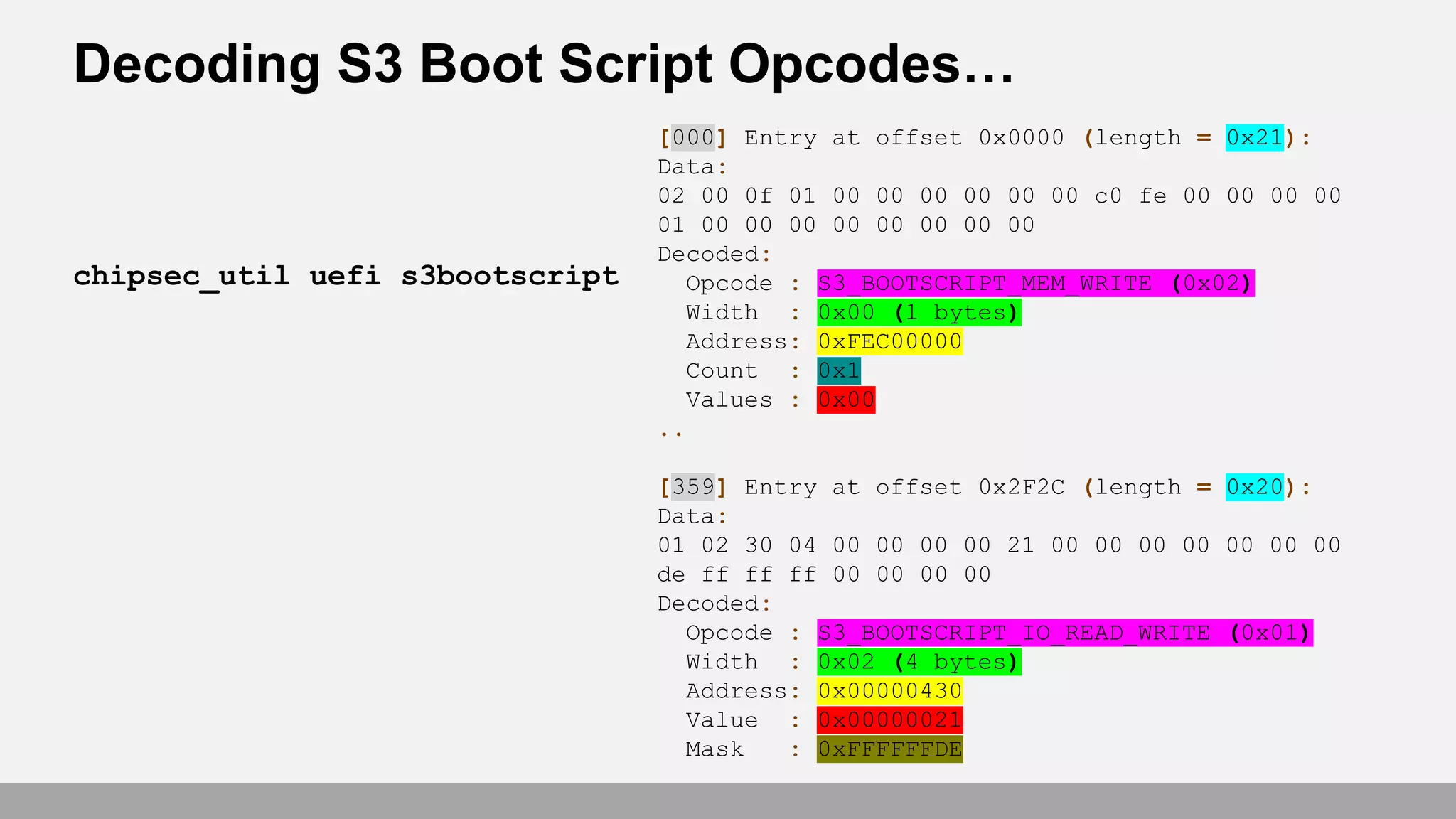The width and height of the screenshot is (1456, 819).
Task: Click the 'Value' field label in entry 359
Action: 722,720
